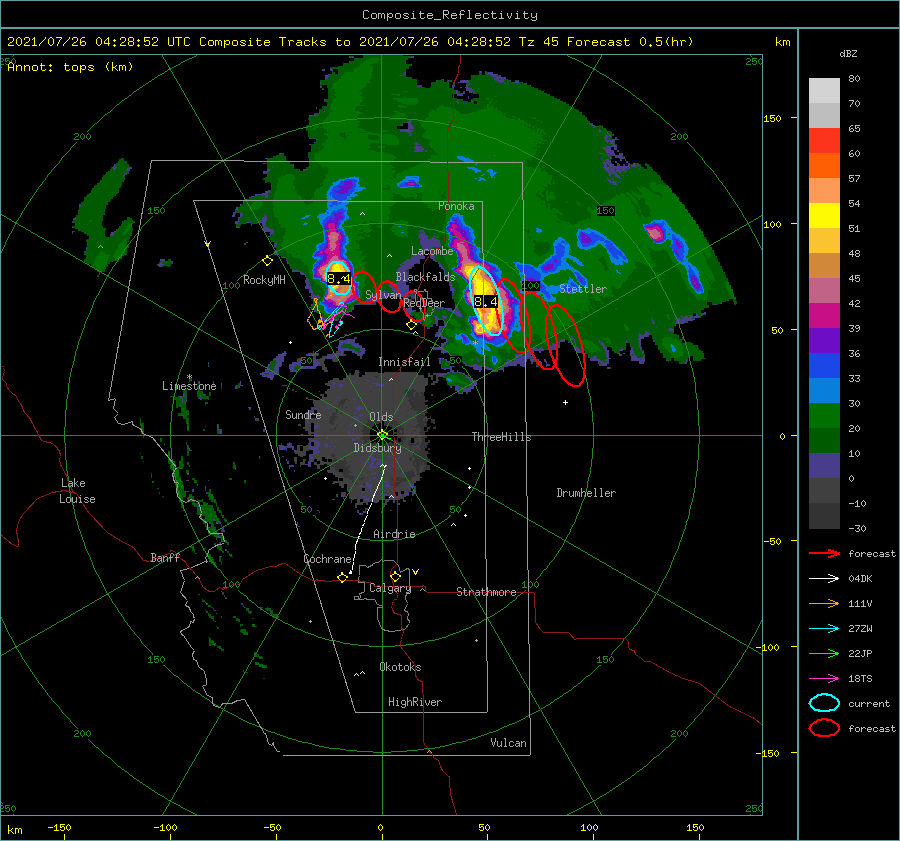Click the Olds map label
Screen dimensions: 900x841
click(381, 417)
